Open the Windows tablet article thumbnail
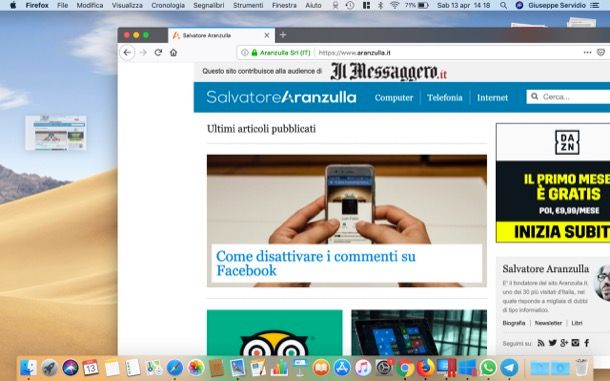This screenshot has height=381, width=610. click(419, 333)
